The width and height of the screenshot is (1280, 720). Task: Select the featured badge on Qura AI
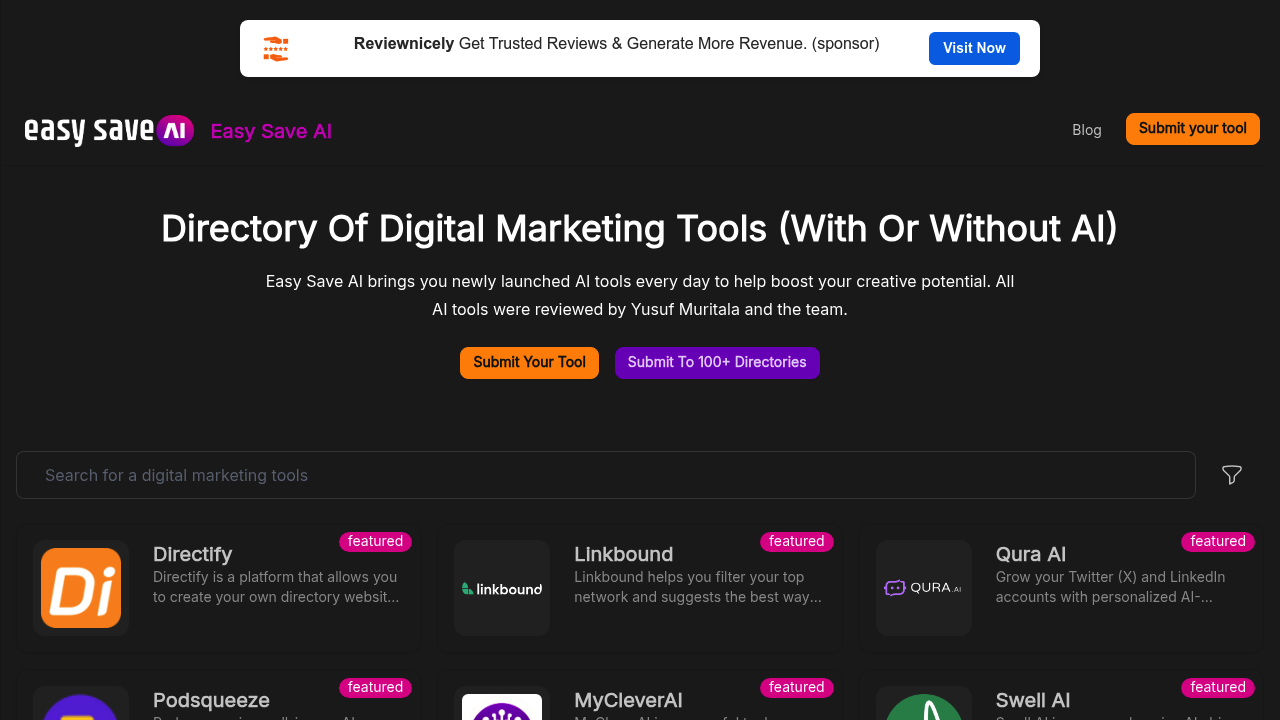[x=1217, y=541]
